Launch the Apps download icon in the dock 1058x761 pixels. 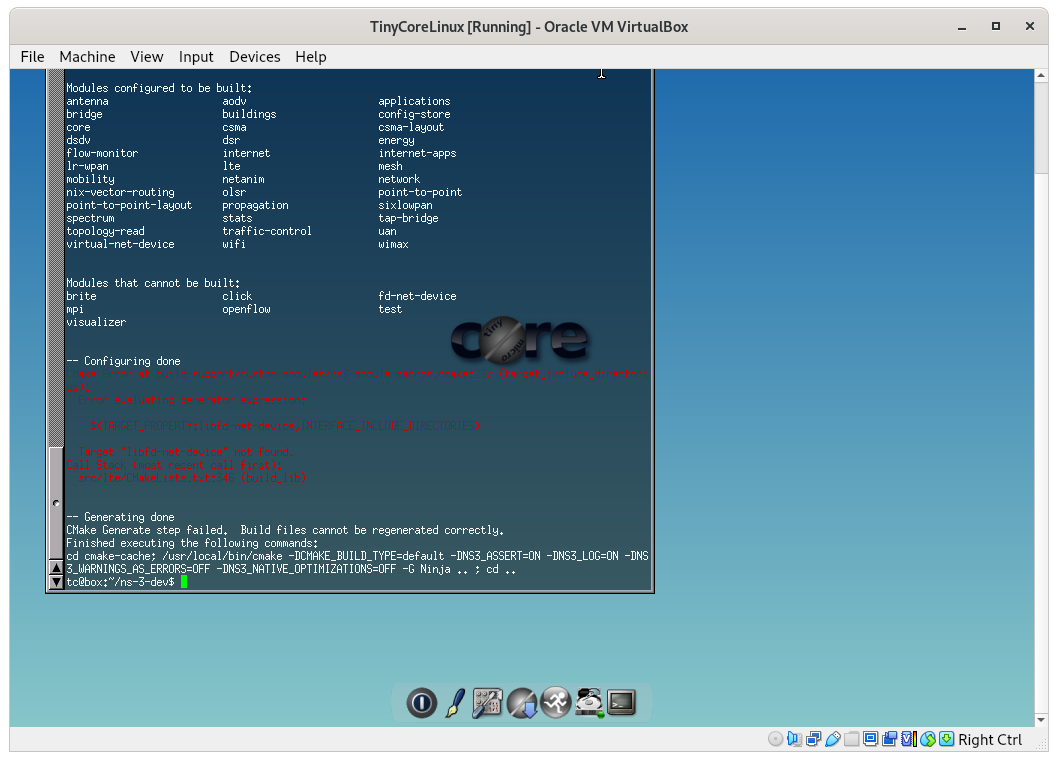pos(522,703)
